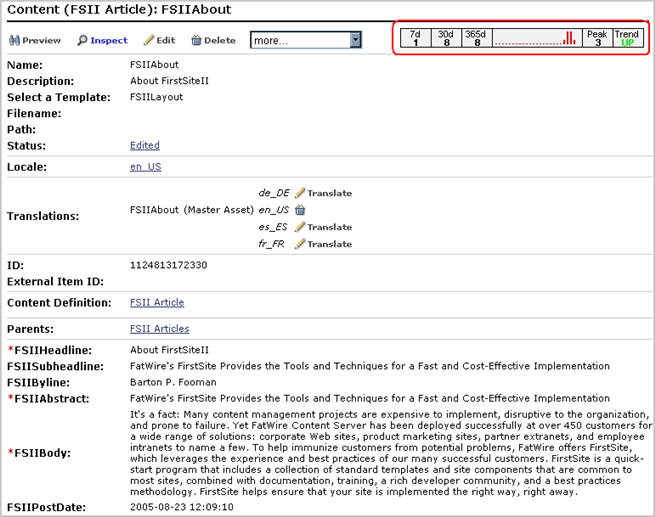Click "FSIIAbout (Master Asset)" text
The width and height of the screenshot is (655, 517).
(x=192, y=210)
